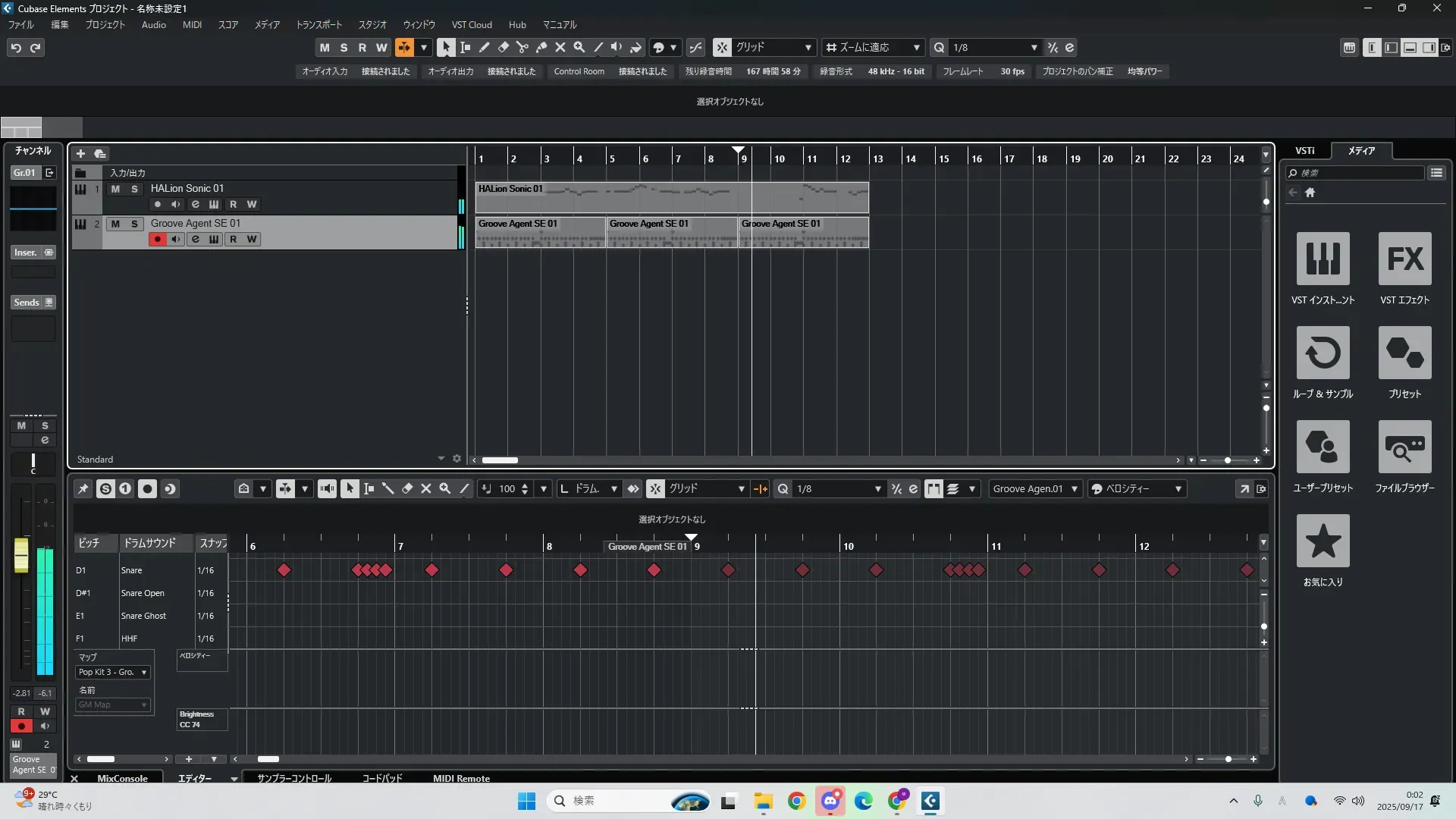The width and height of the screenshot is (1456, 819).
Task: Mute the HALion Sonic 01 track
Action: coord(115,189)
